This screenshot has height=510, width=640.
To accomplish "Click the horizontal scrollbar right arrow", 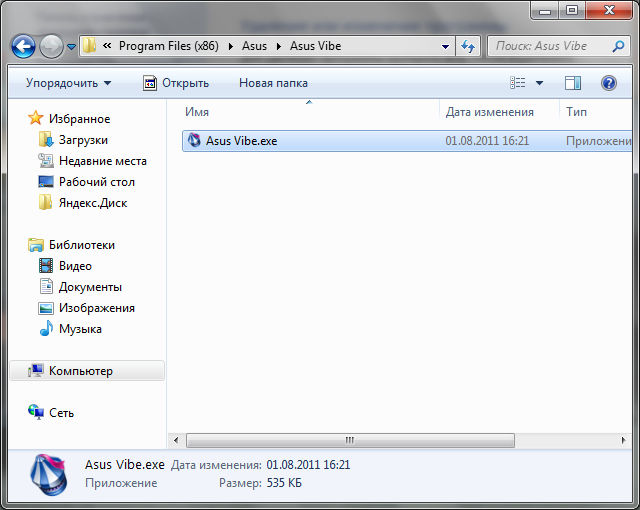I will coord(623,440).
